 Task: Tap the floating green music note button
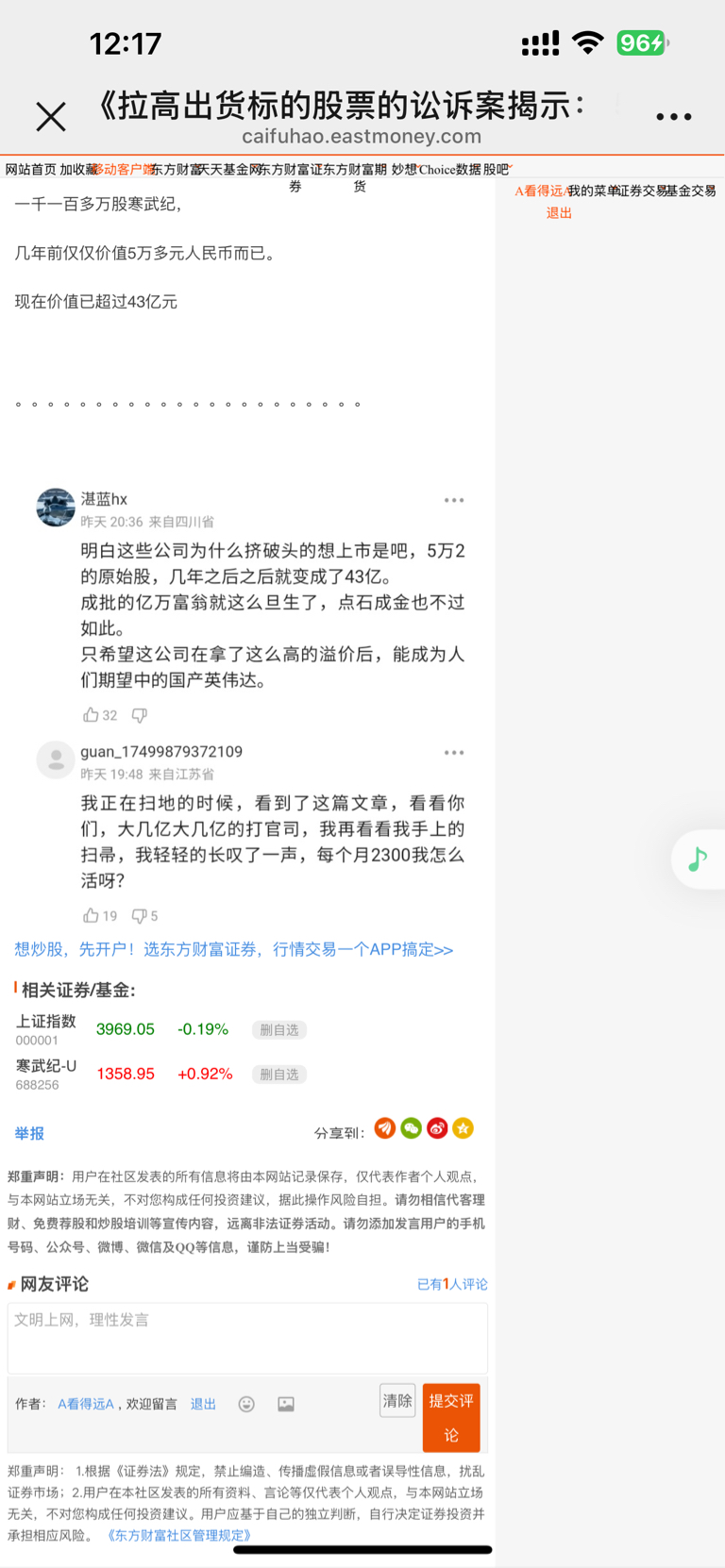pyautogui.click(x=698, y=859)
